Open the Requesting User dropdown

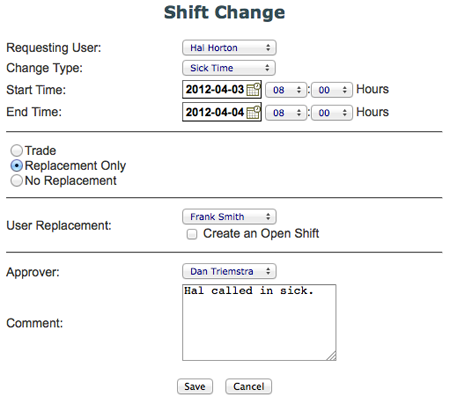pos(229,48)
